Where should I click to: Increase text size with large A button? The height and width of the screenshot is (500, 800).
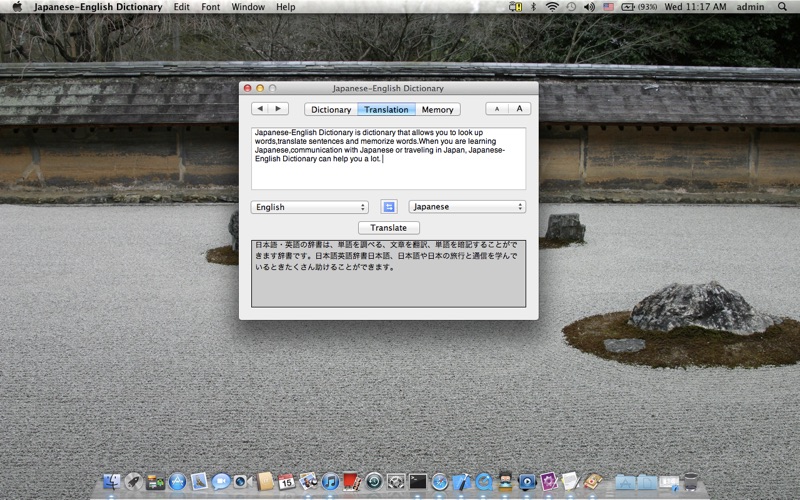point(519,109)
